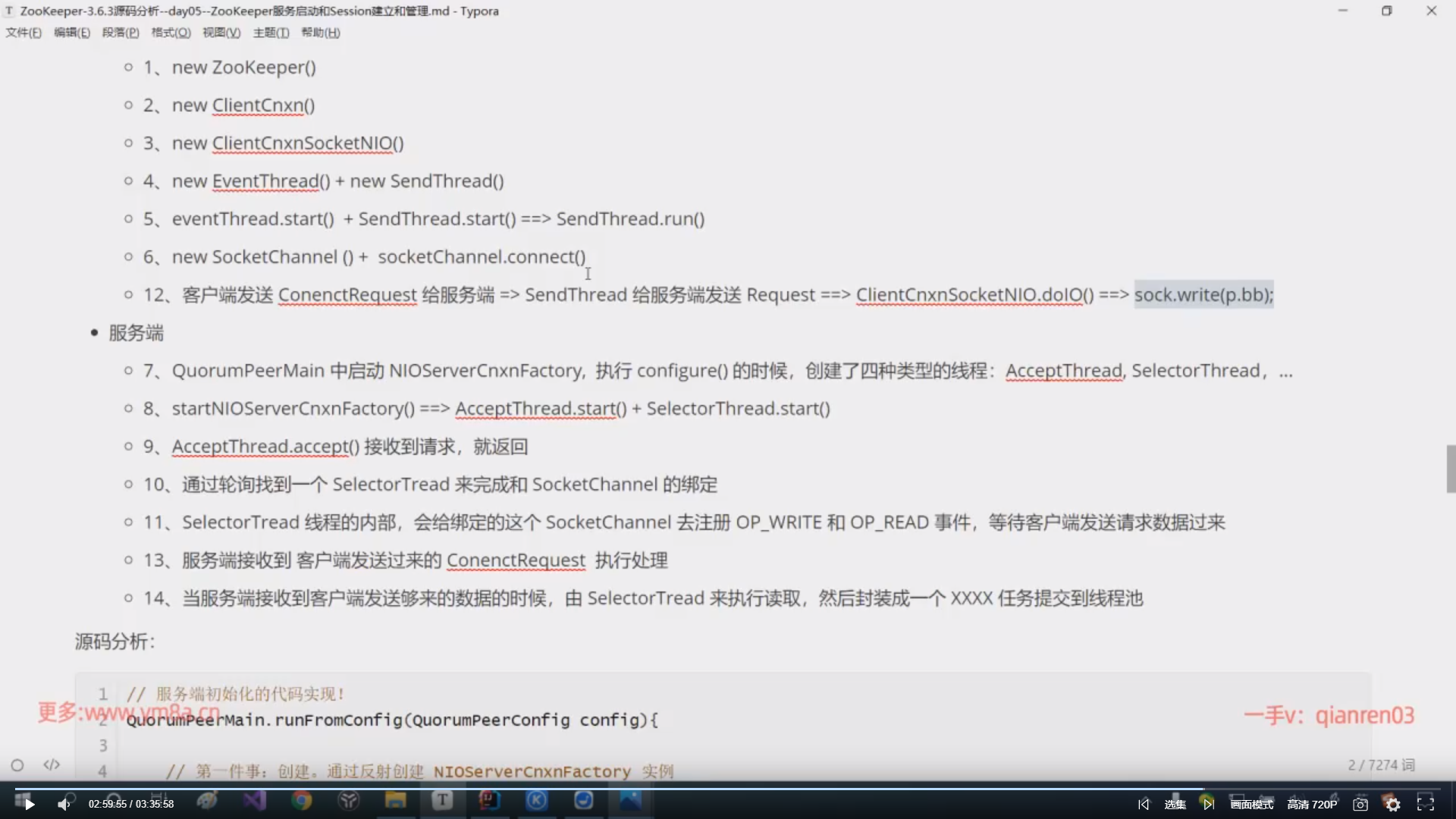Open the 格式(O) menu
The height and width of the screenshot is (819, 1456).
pyautogui.click(x=171, y=33)
